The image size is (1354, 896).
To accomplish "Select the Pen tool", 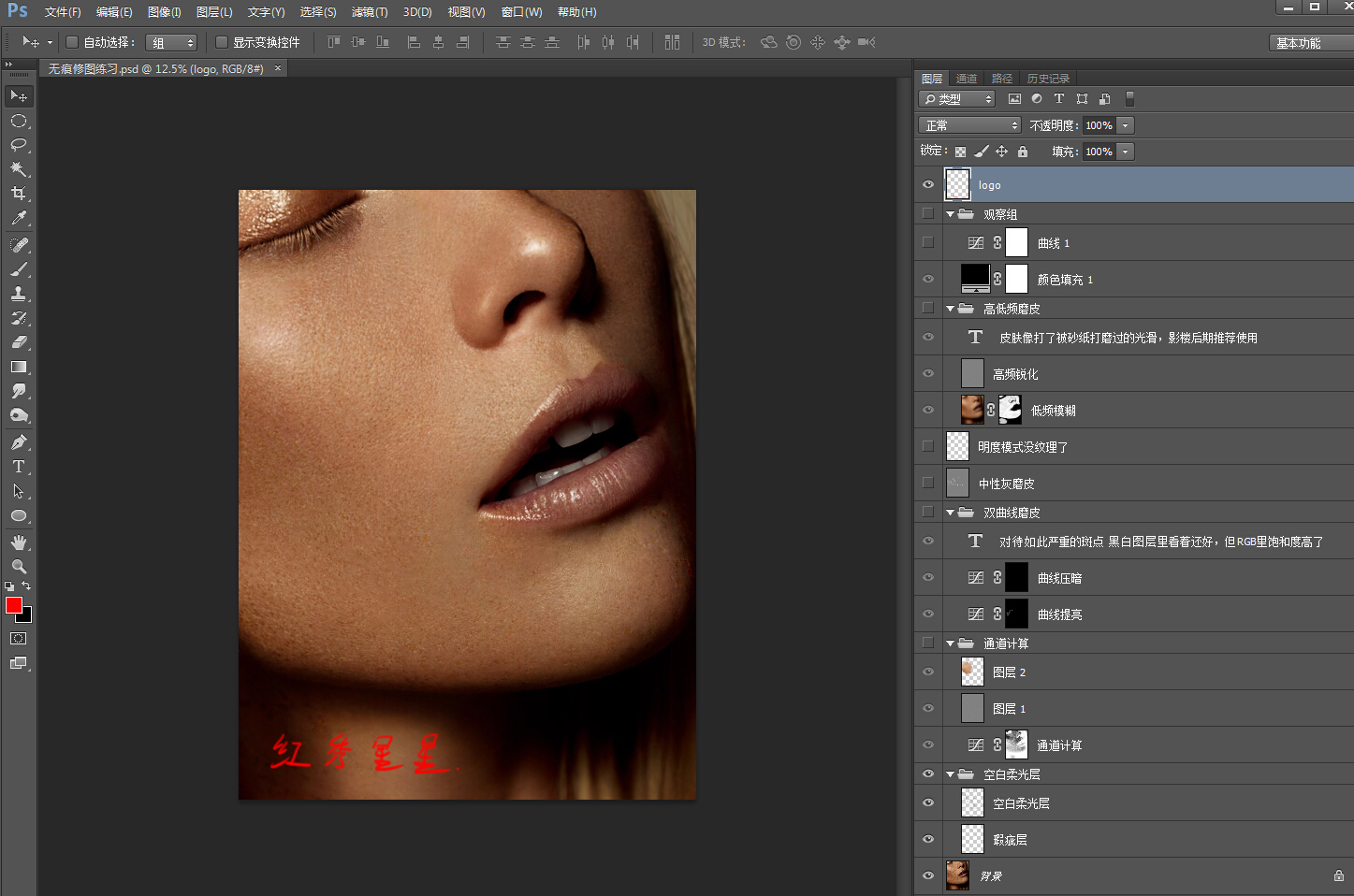I will (x=18, y=442).
